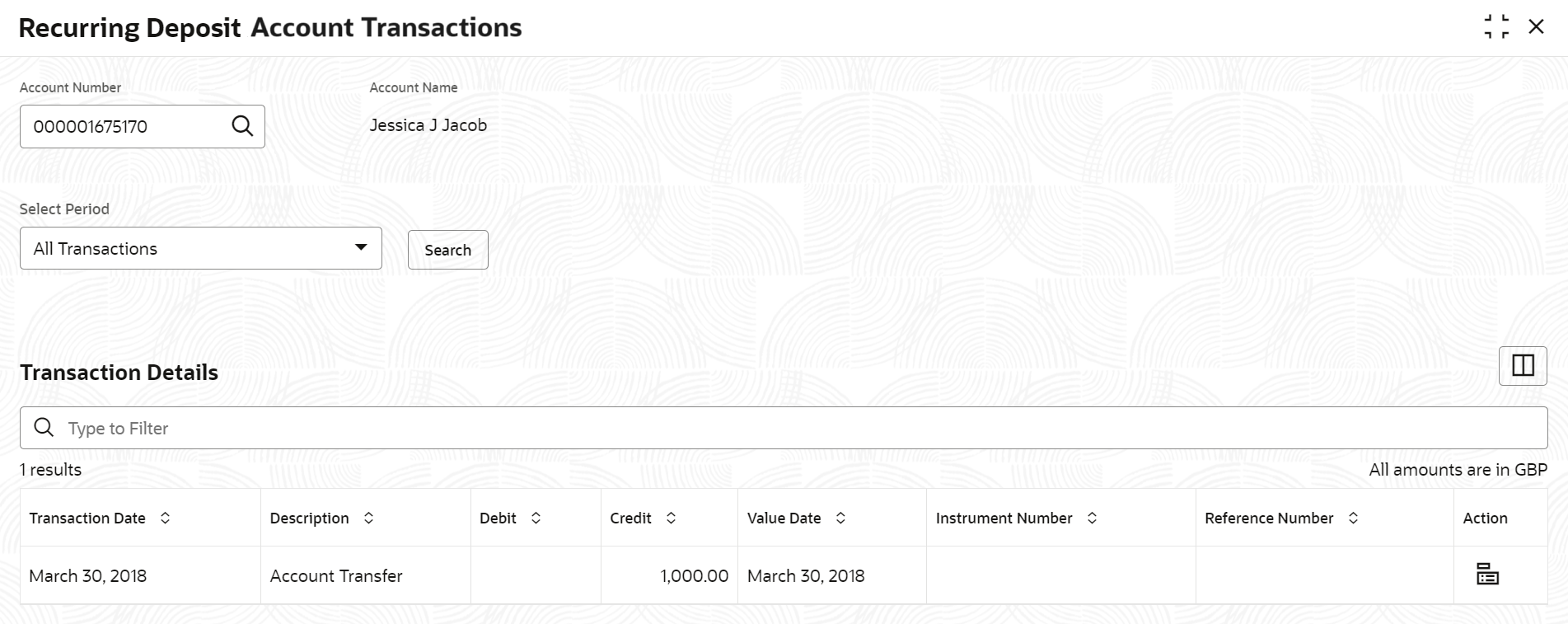Sort the Debit column

point(536,518)
